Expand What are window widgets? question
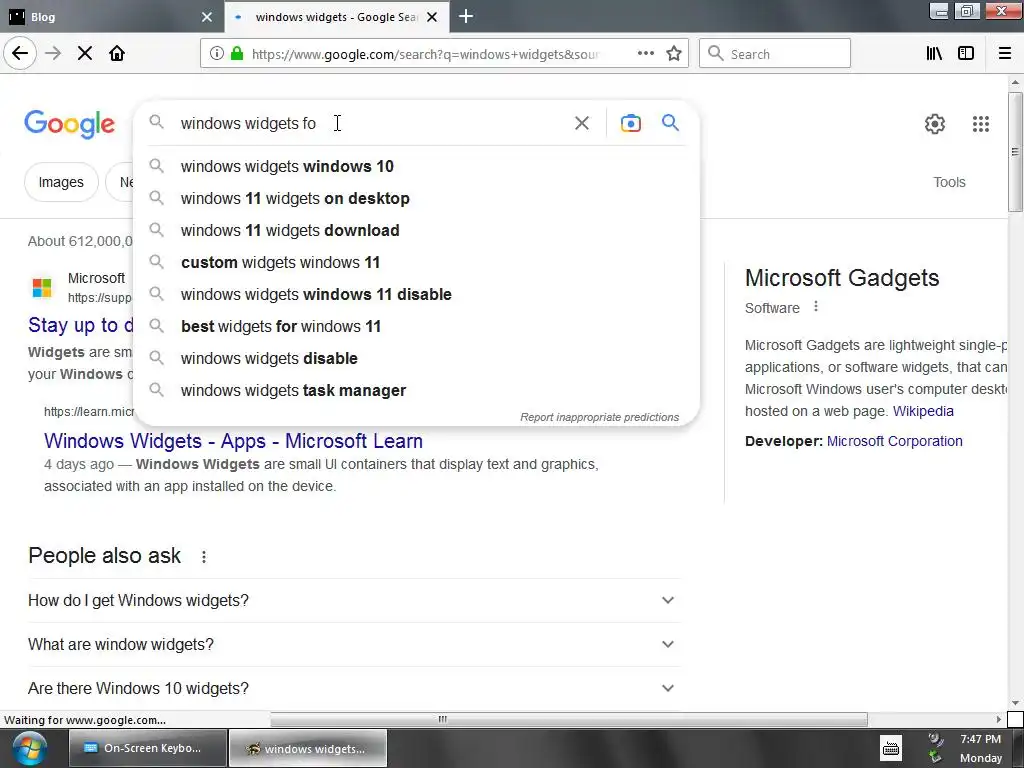The width and height of the screenshot is (1024, 768). [x=354, y=644]
